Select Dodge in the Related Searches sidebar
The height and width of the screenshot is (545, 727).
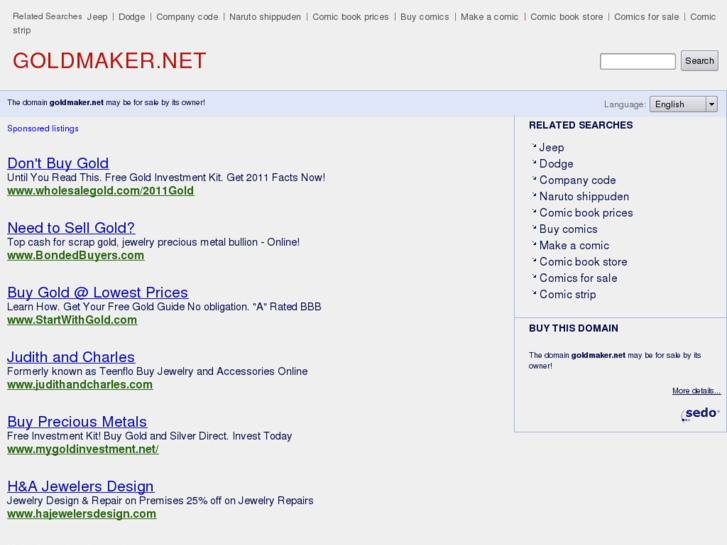click(556, 164)
